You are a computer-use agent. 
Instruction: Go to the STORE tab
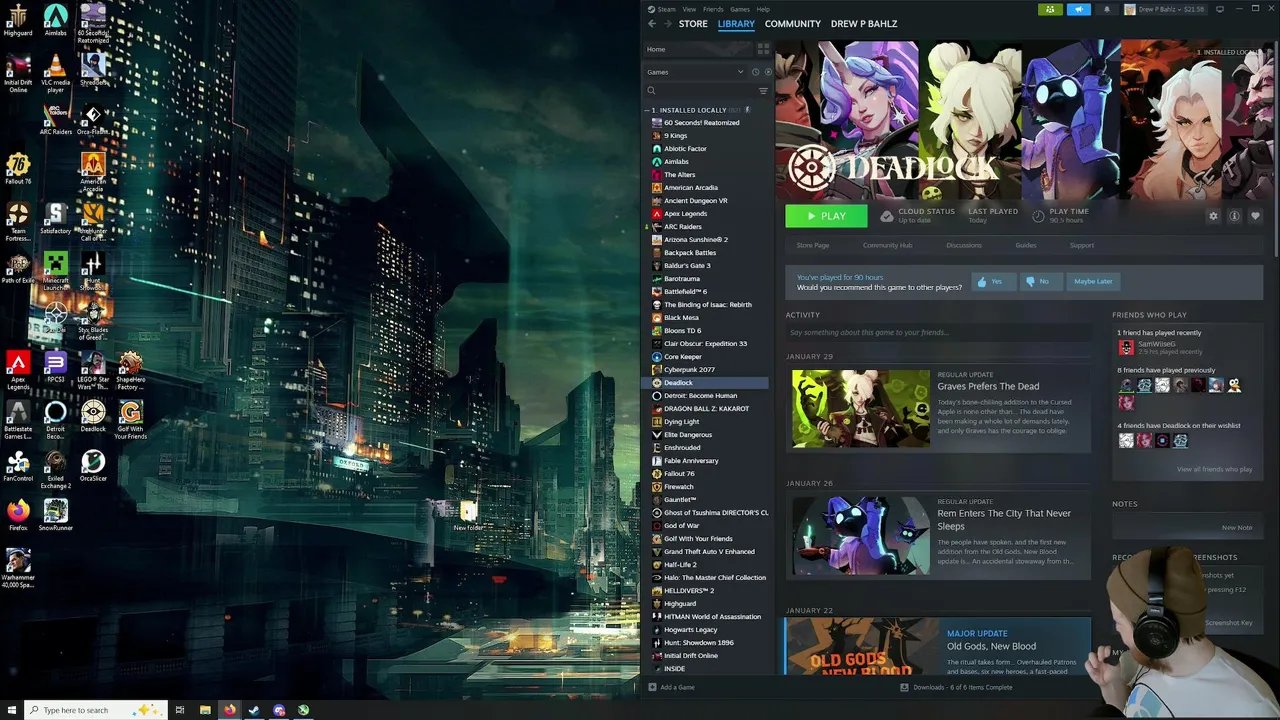(693, 24)
